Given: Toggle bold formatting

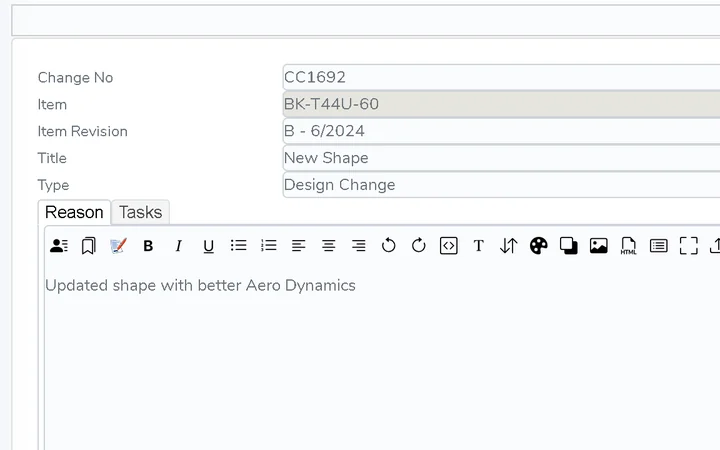Looking at the screenshot, I should tap(148, 246).
